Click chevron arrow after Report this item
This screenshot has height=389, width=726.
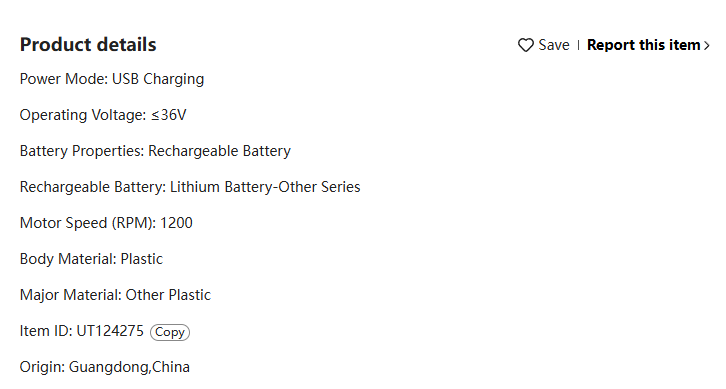pos(707,45)
